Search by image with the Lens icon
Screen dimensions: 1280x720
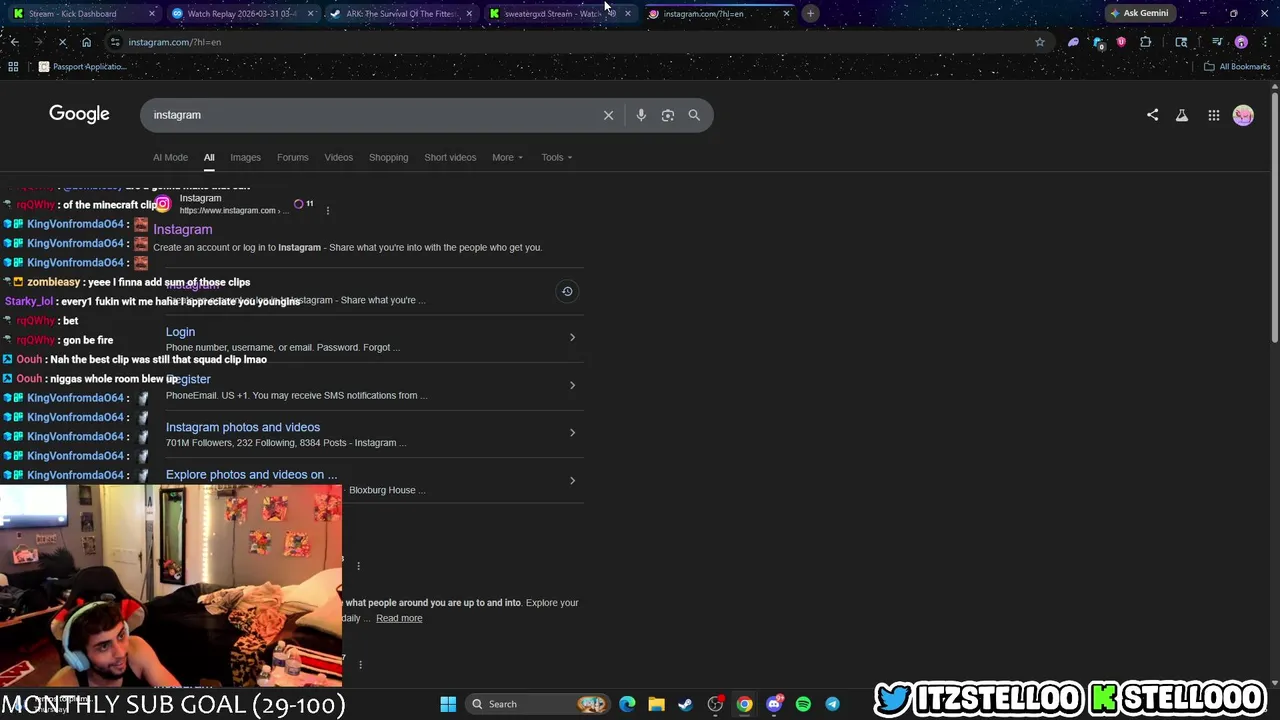[x=668, y=115]
